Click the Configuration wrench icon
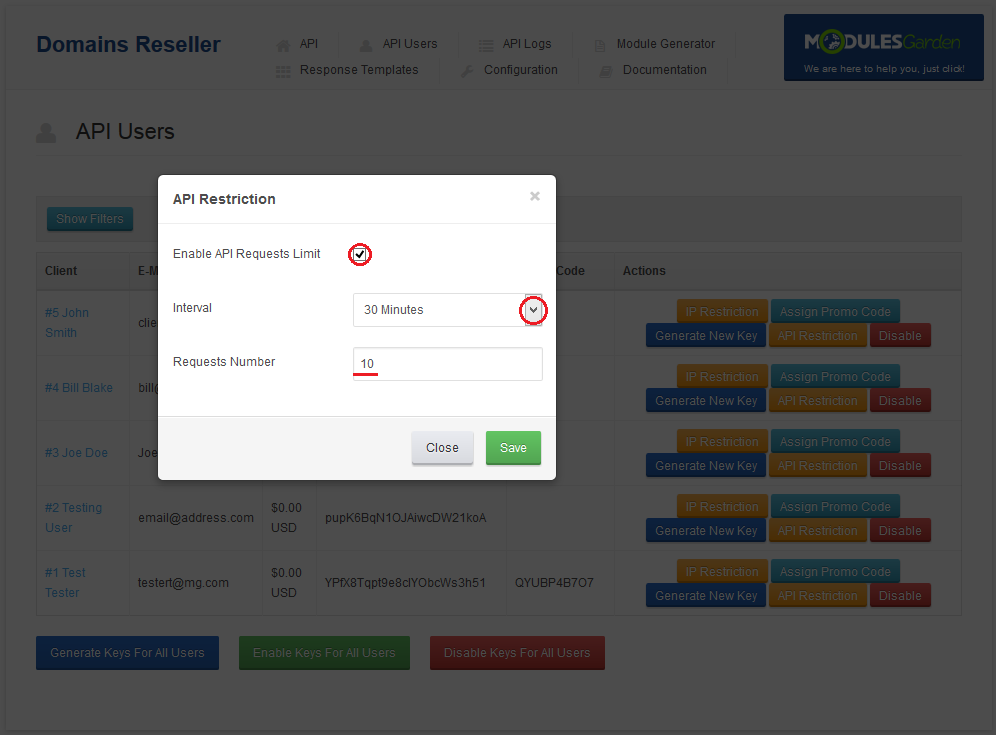The image size is (996, 735). [467, 71]
